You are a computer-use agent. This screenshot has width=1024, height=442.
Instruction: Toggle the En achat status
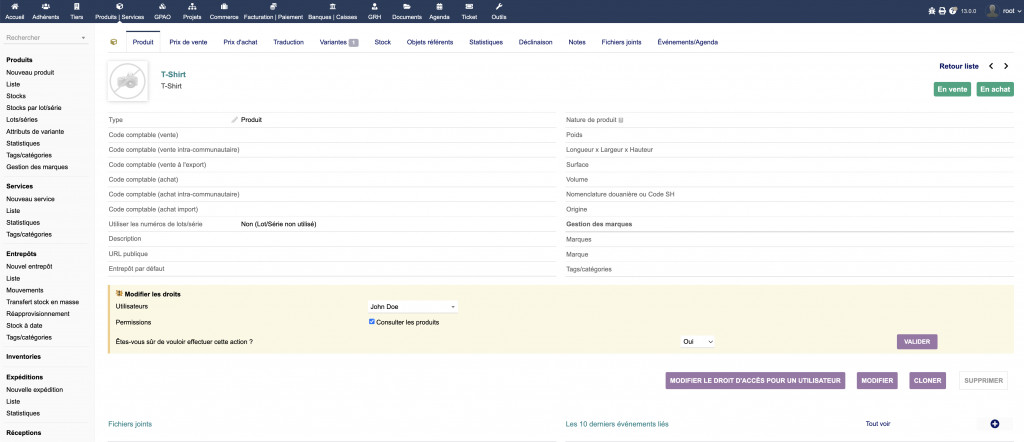(995, 89)
